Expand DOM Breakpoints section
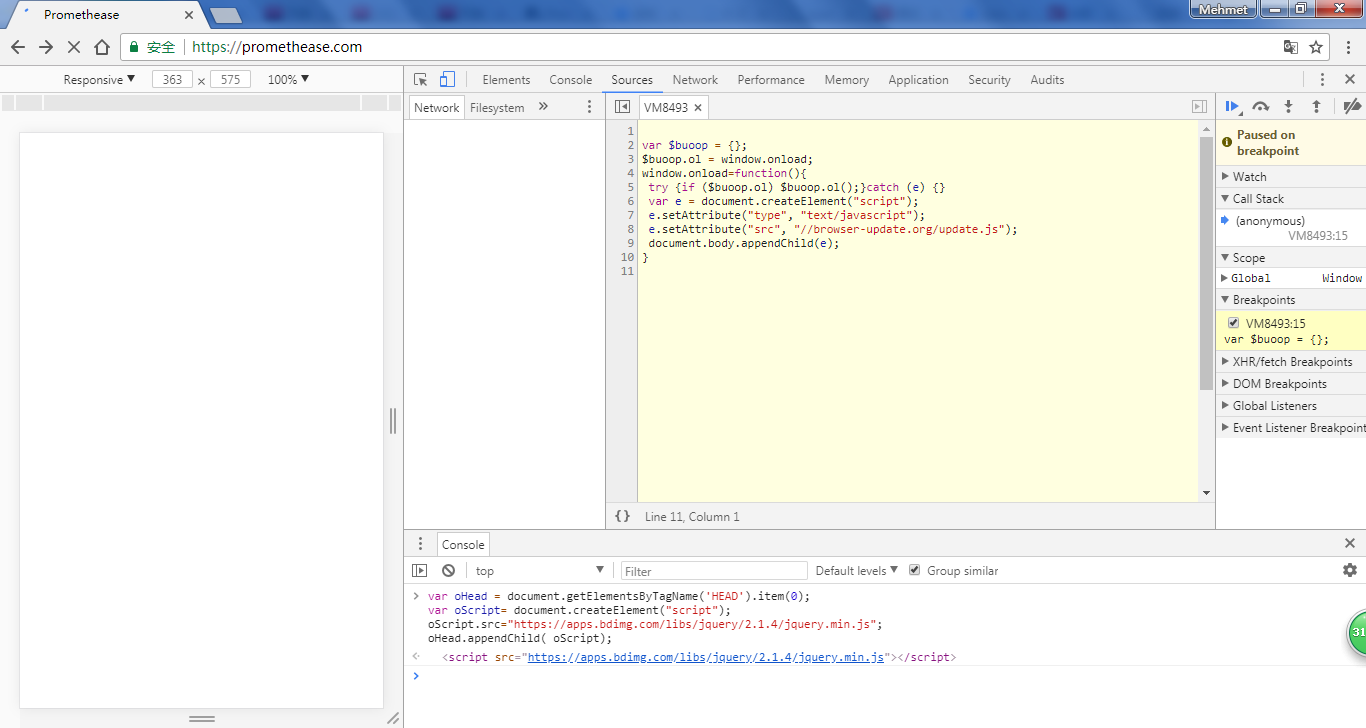Viewport: 1366px width, 728px height. tap(1292, 383)
